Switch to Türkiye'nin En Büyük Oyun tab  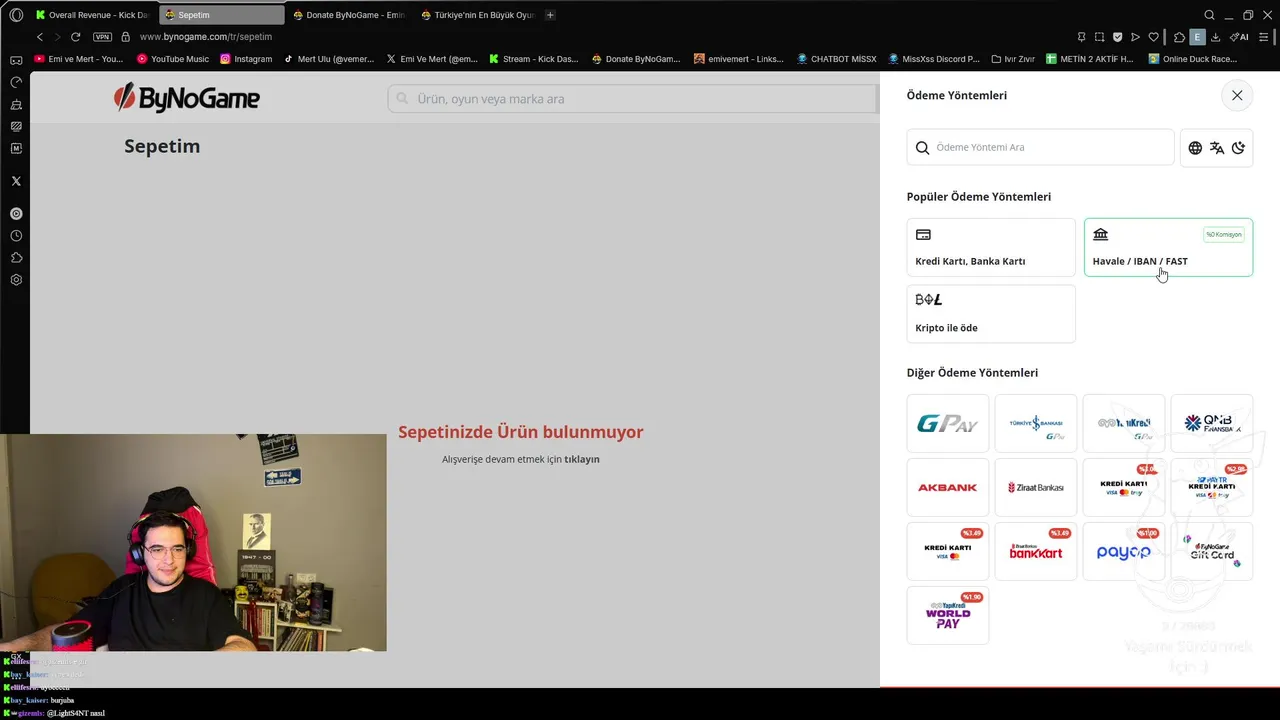tap(477, 15)
